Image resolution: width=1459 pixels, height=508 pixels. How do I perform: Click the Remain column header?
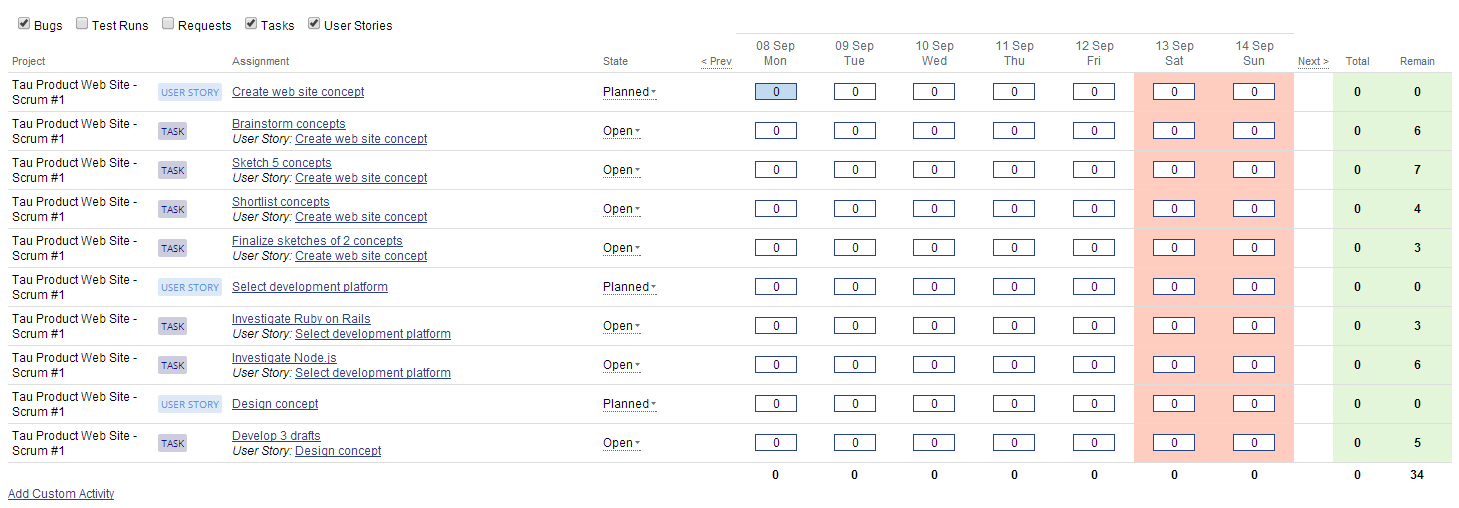(x=1417, y=62)
